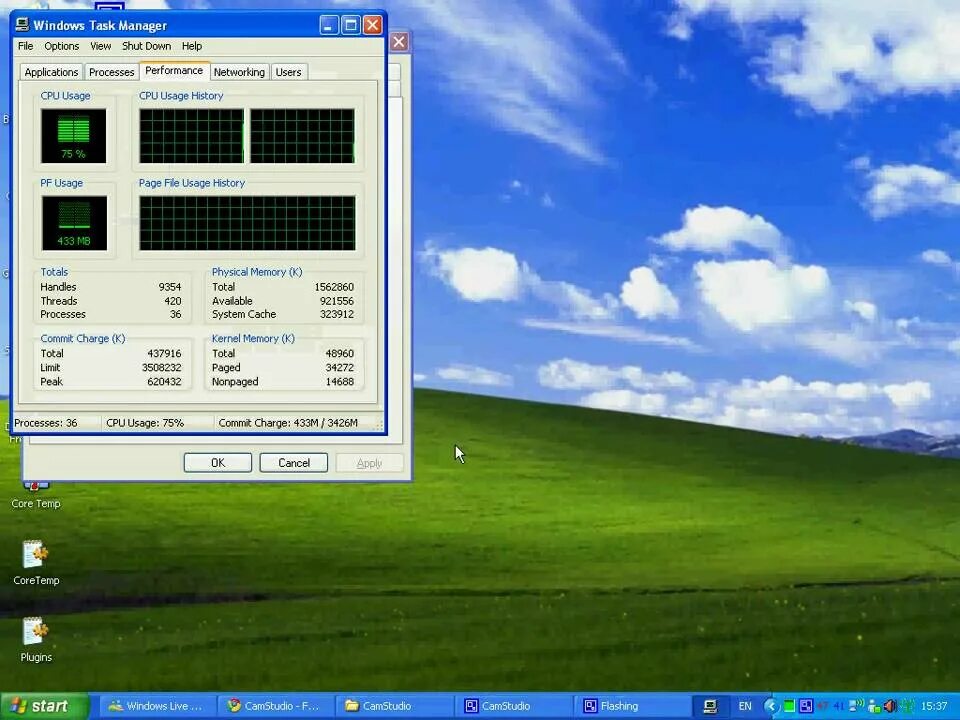This screenshot has width=960, height=720.
Task: Click the system clock showing 15:37
Action: (x=934, y=706)
